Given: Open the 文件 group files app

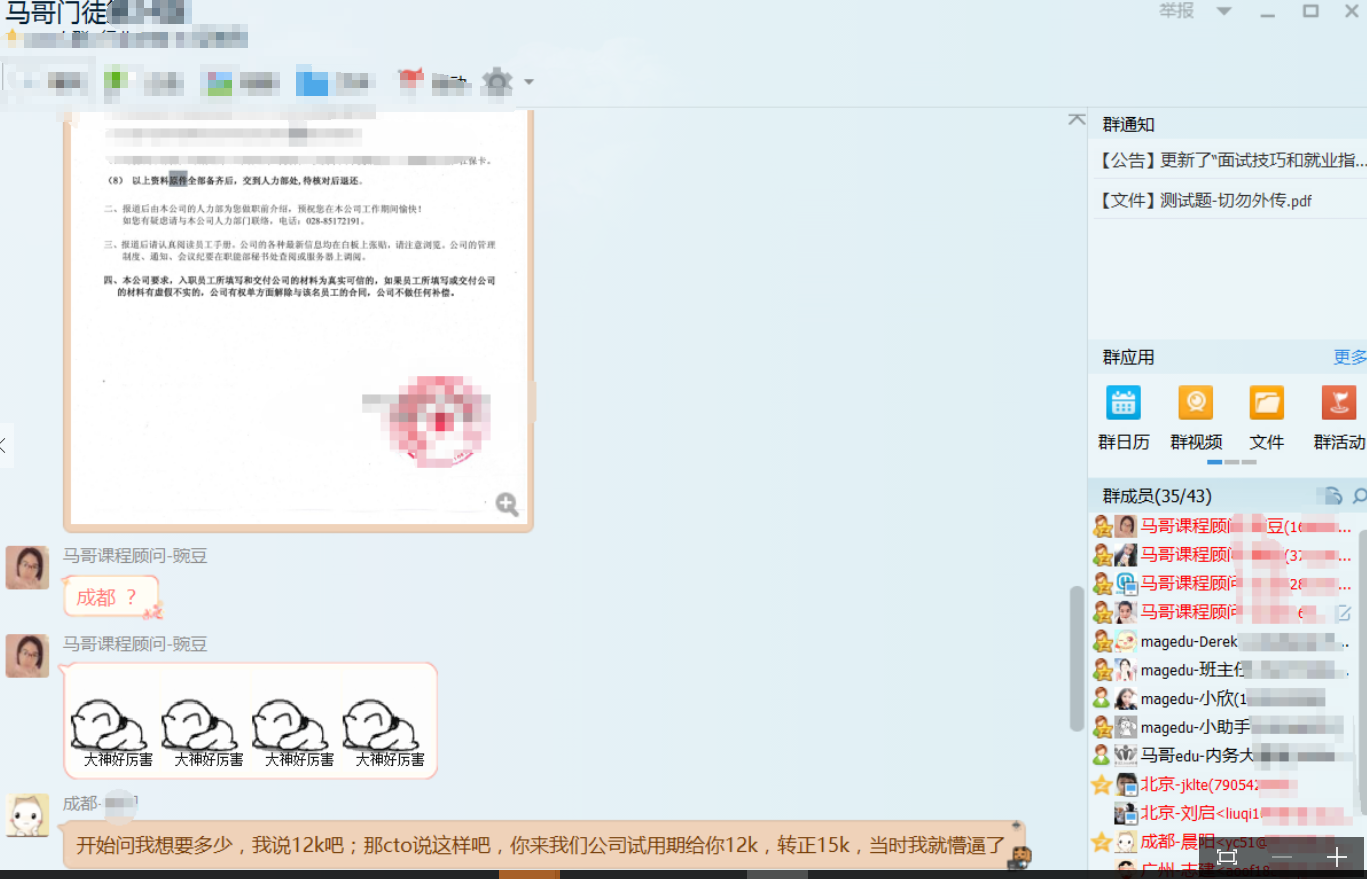Looking at the screenshot, I should [1266, 417].
